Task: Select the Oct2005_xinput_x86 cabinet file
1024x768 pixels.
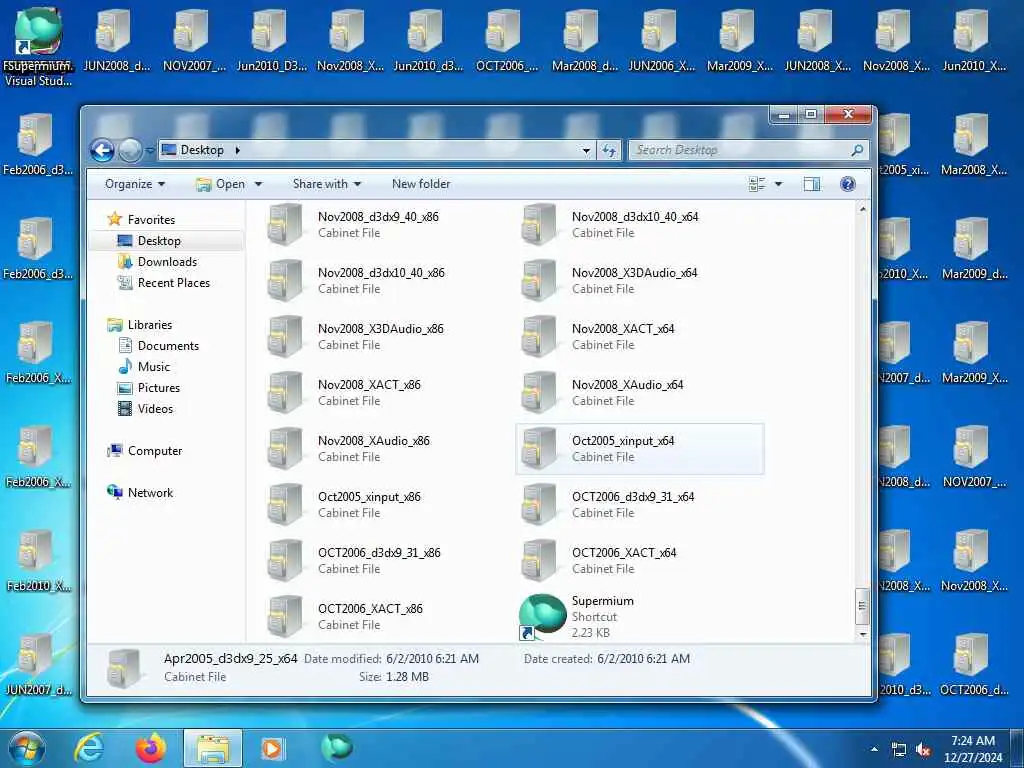Action: tap(385, 505)
